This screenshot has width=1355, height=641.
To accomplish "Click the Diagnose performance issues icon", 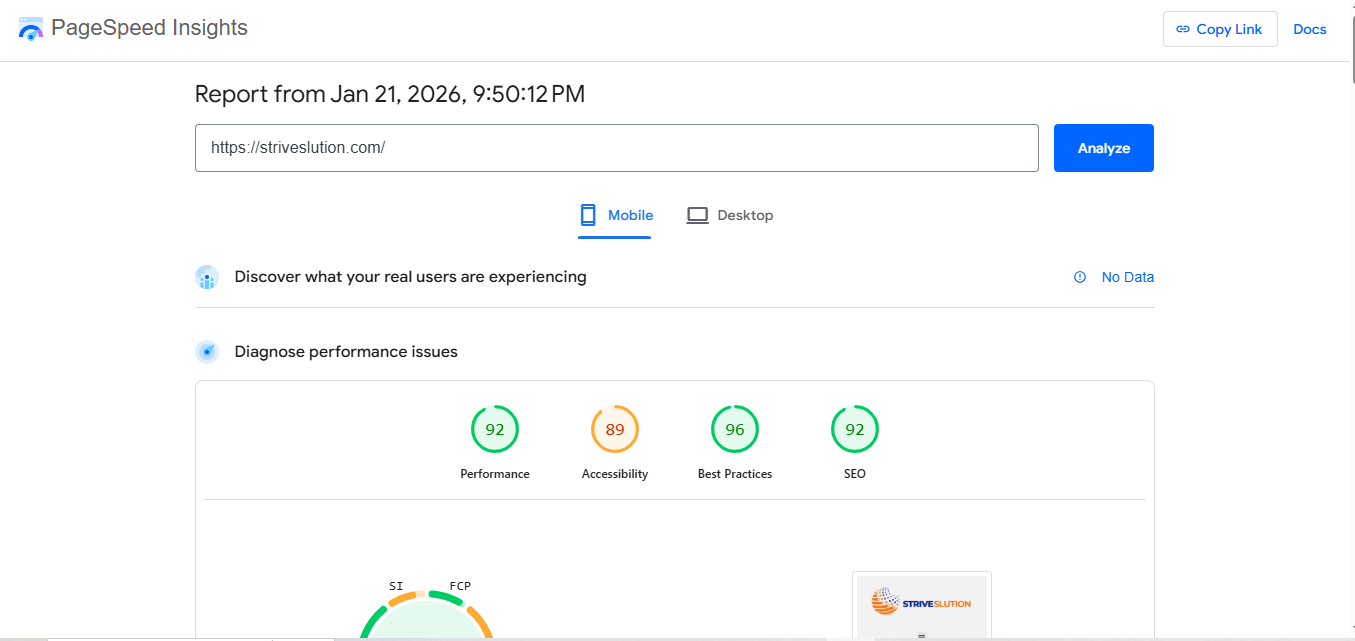I will pyautogui.click(x=207, y=351).
